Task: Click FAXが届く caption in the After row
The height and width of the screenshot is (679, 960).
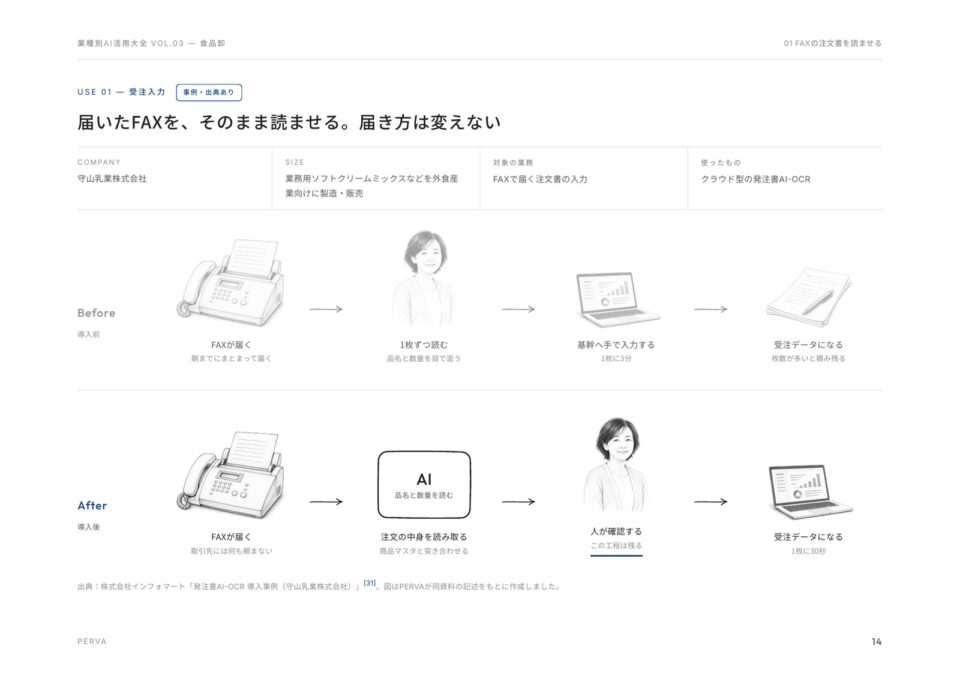Action: [x=231, y=537]
